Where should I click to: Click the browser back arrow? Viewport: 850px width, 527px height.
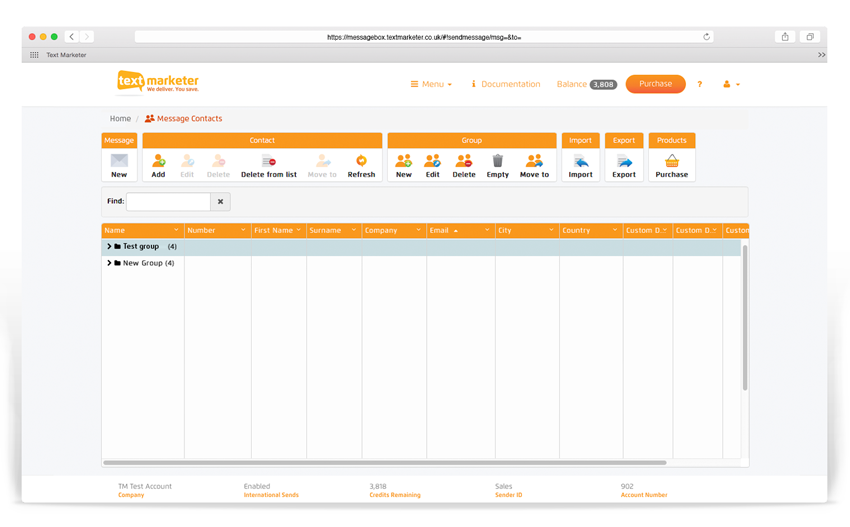pyautogui.click(x=72, y=37)
